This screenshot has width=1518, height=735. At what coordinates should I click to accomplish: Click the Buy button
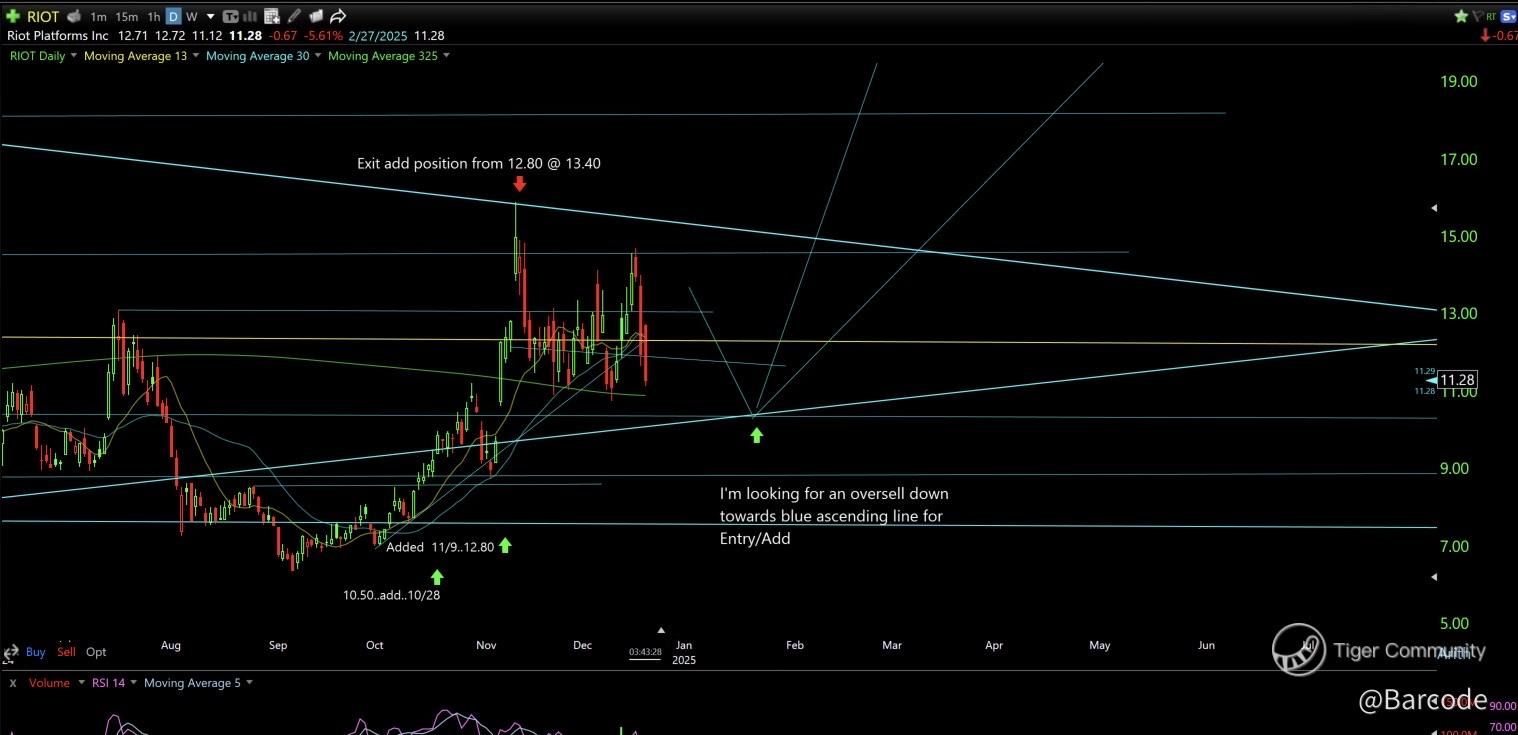click(35, 652)
